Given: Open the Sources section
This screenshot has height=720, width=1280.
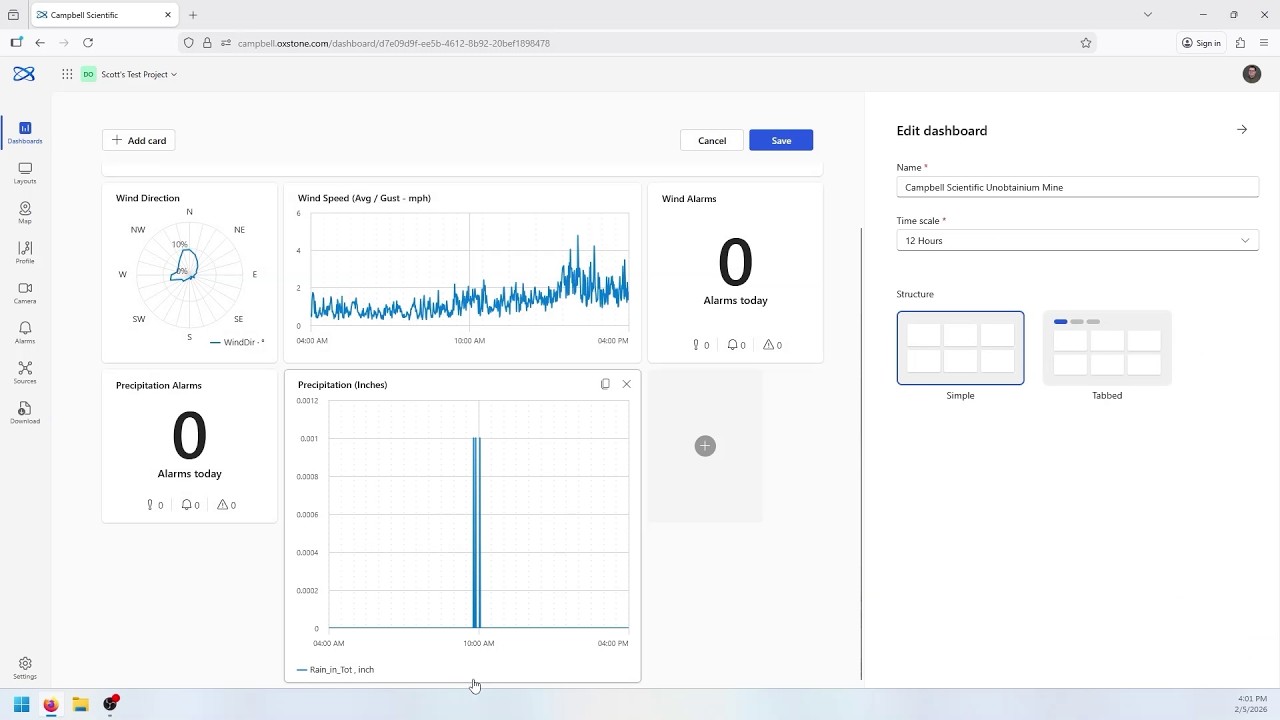Looking at the screenshot, I should coord(25,373).
